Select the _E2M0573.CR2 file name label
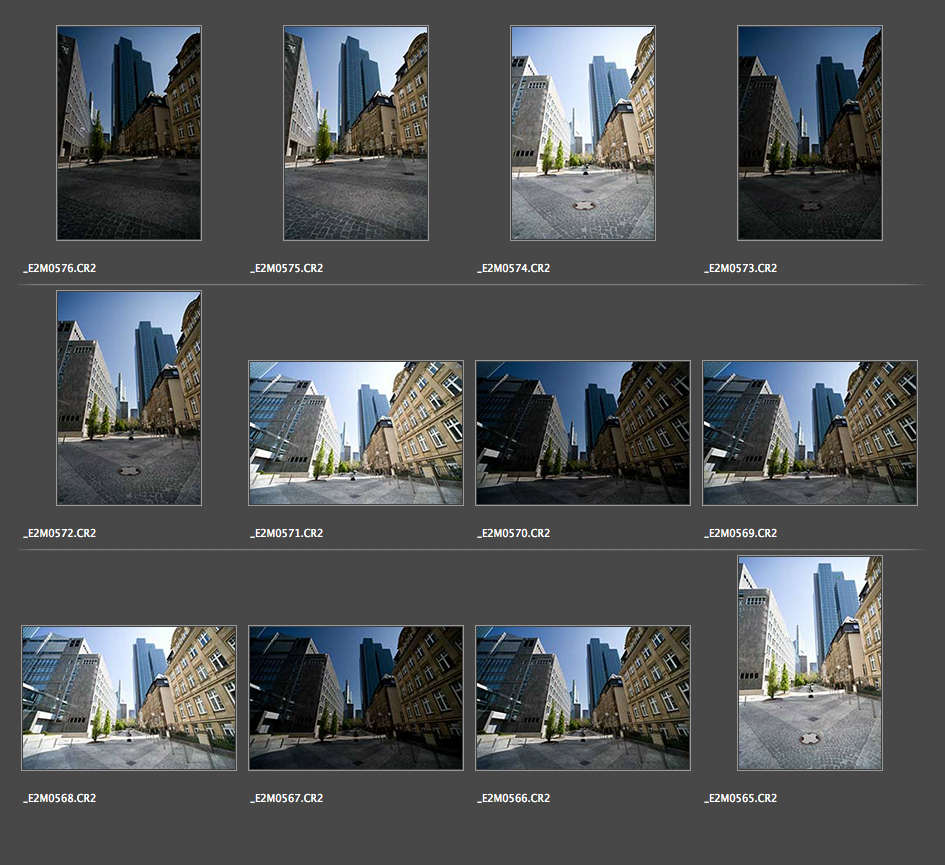Viewport: 945px width, 865px height. click(x=741, y=268)
